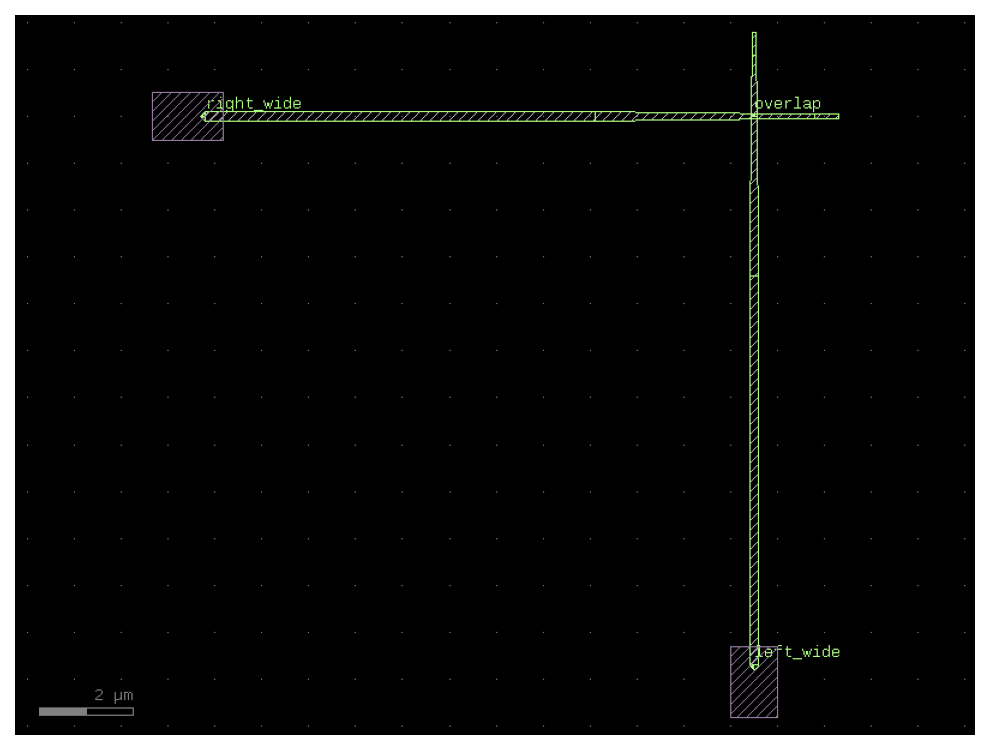Click the 'left_wide' port label
This screenshot has height=750, width=990.
pos(797,652)
